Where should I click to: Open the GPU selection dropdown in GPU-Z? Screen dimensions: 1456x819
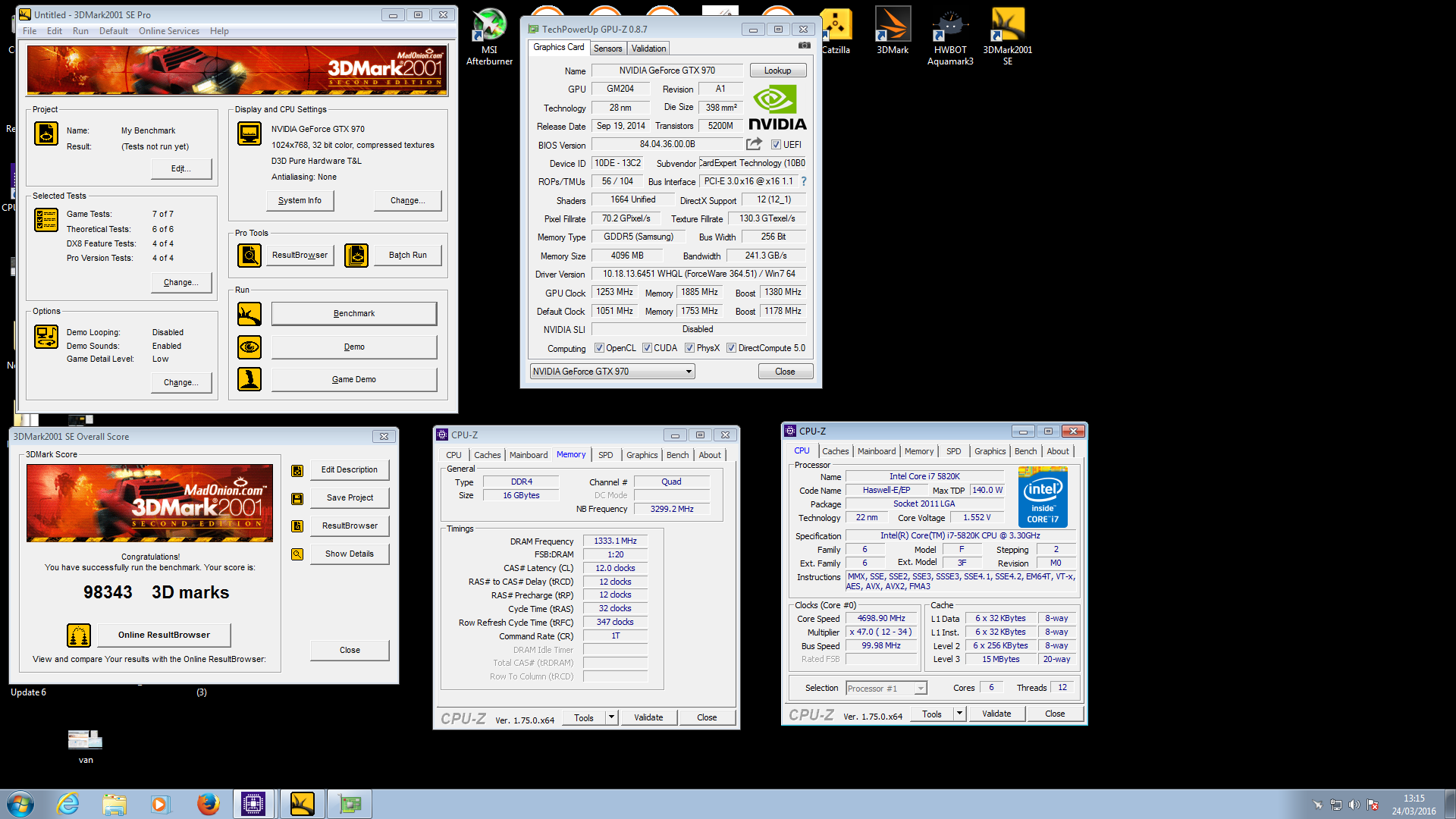pos(613,372)
